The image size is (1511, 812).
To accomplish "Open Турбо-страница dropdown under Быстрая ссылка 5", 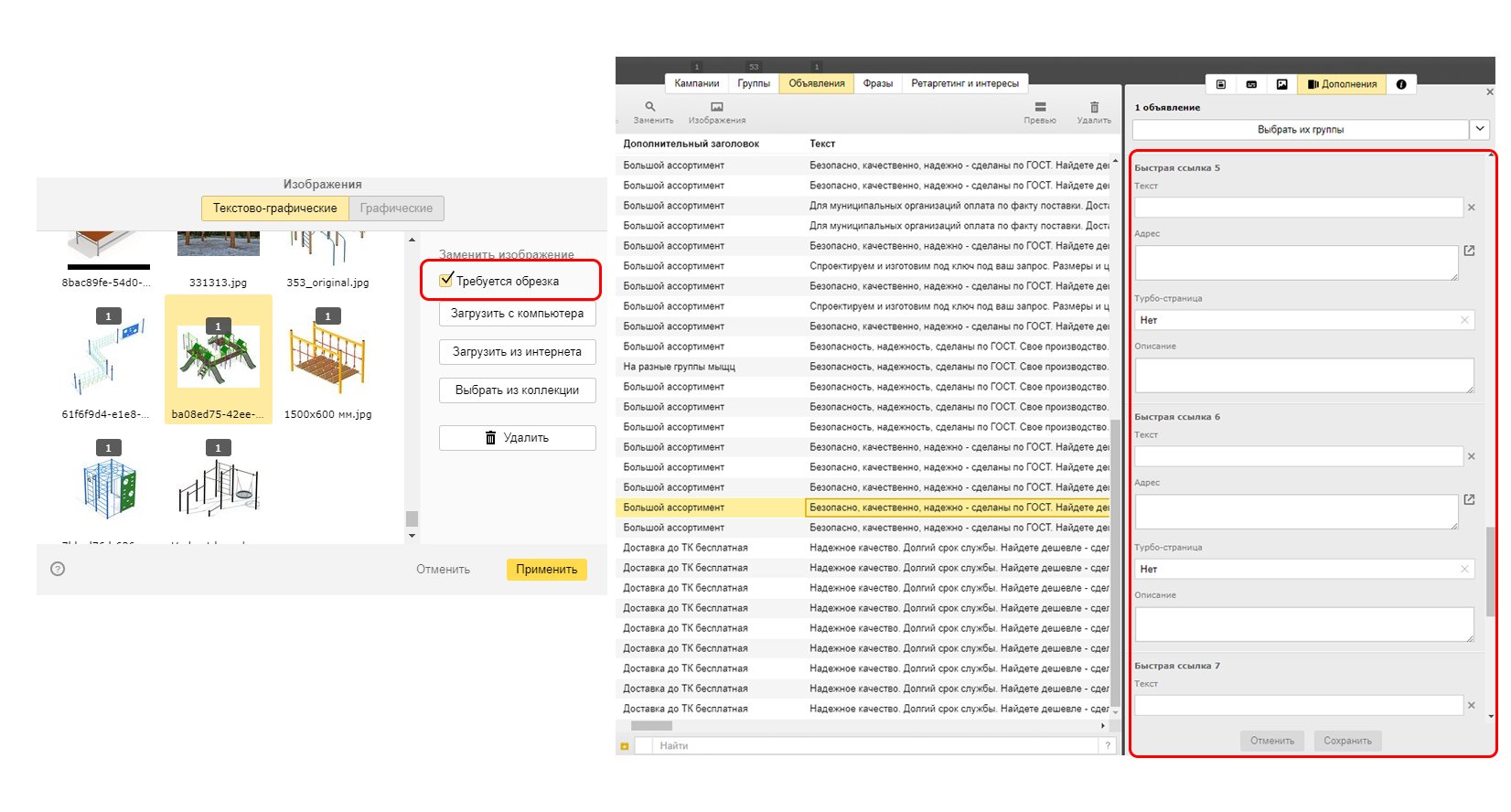I will point(1304,320).
